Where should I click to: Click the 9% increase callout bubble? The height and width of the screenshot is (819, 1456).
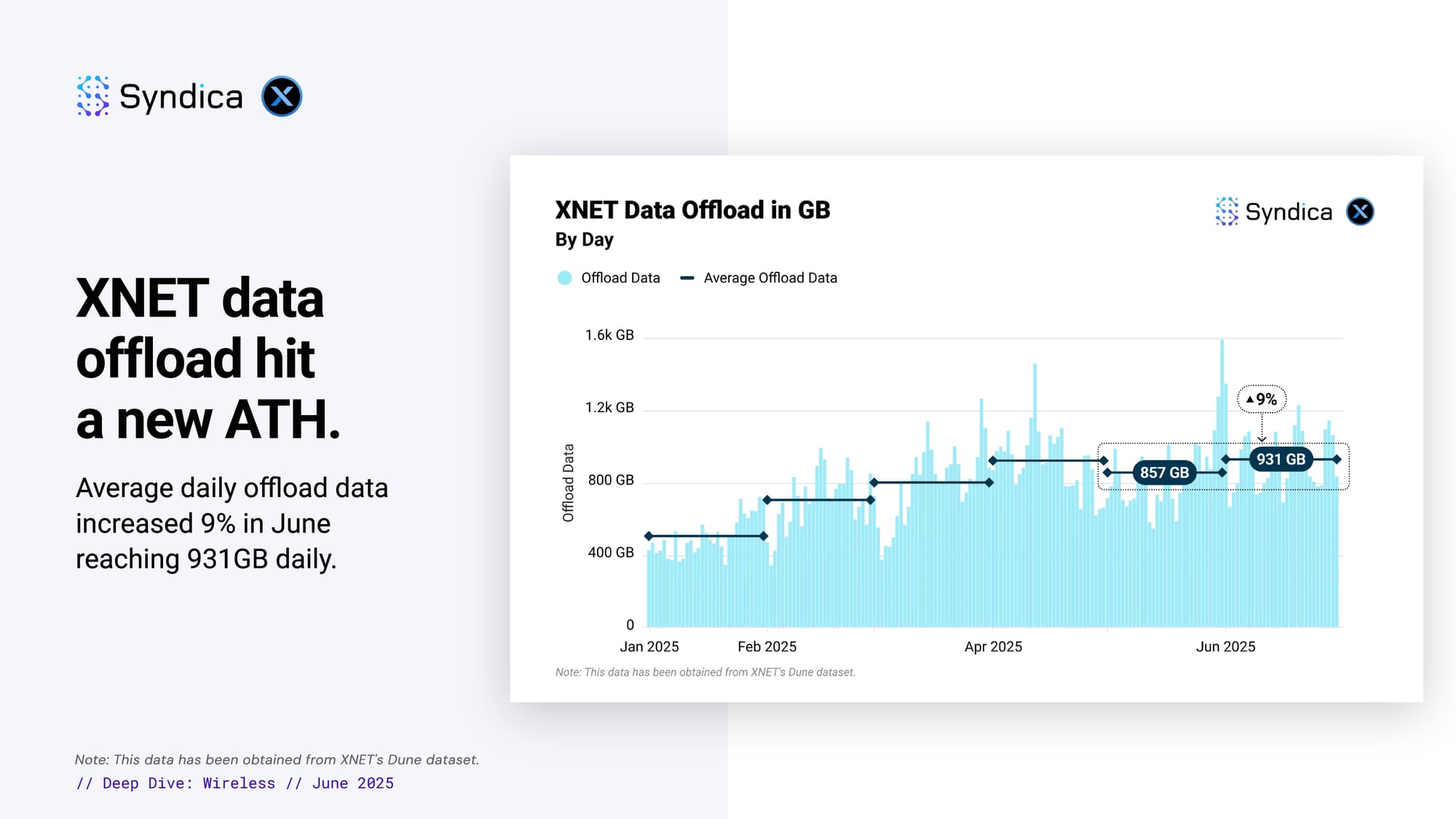[x=1262, y=399]
